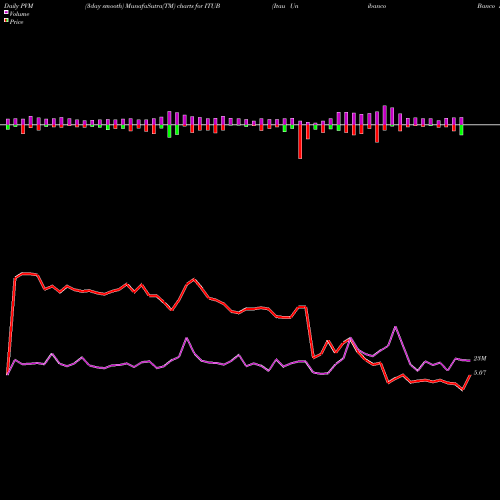Click the Price legend color swatch
The image size is (500, 500).
6,21
